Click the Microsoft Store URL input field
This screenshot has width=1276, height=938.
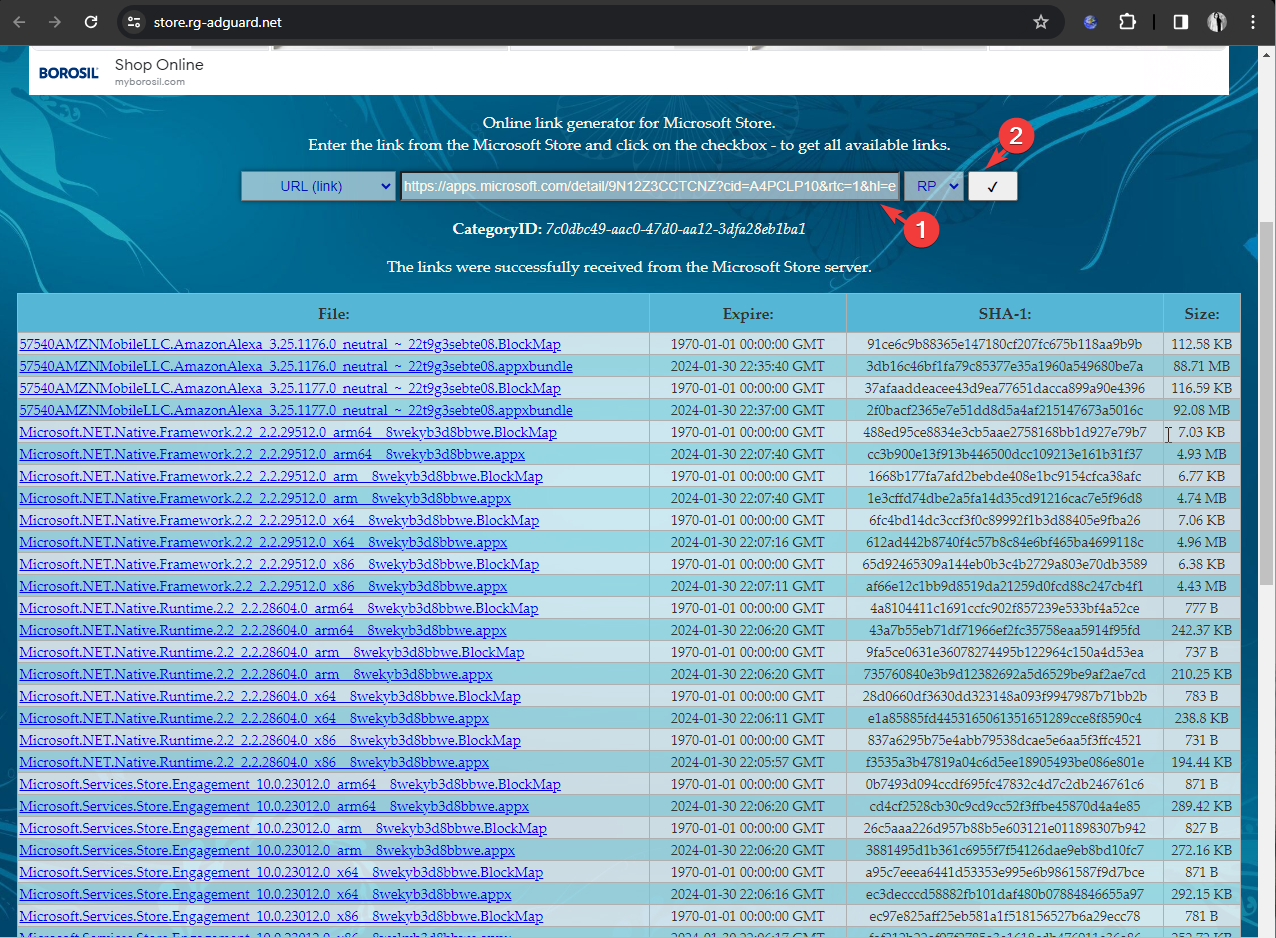[x=650, y=186]
